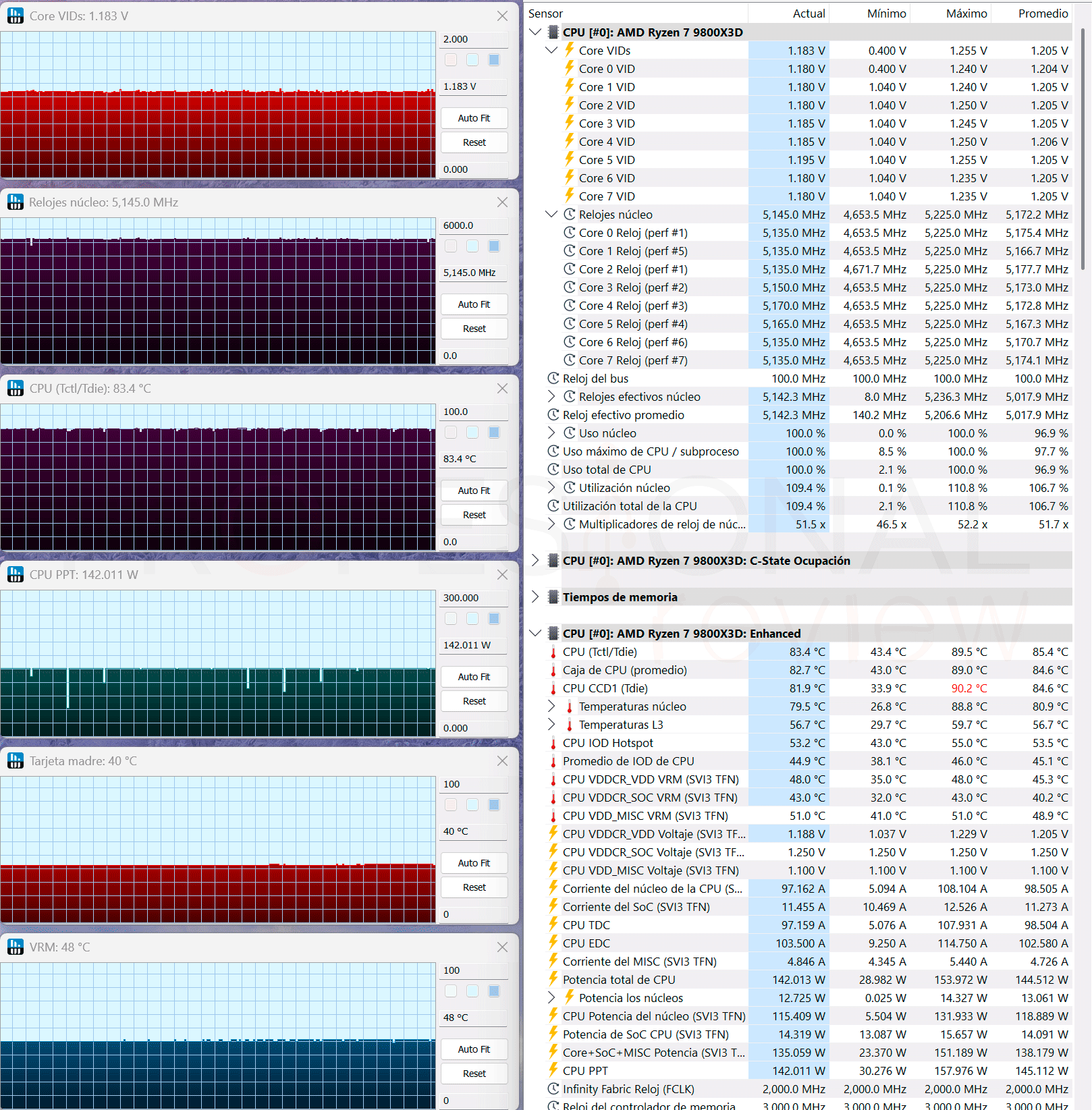Edit the 6000.0 maximum field in Relojes núcleo graph

point(474,225)
